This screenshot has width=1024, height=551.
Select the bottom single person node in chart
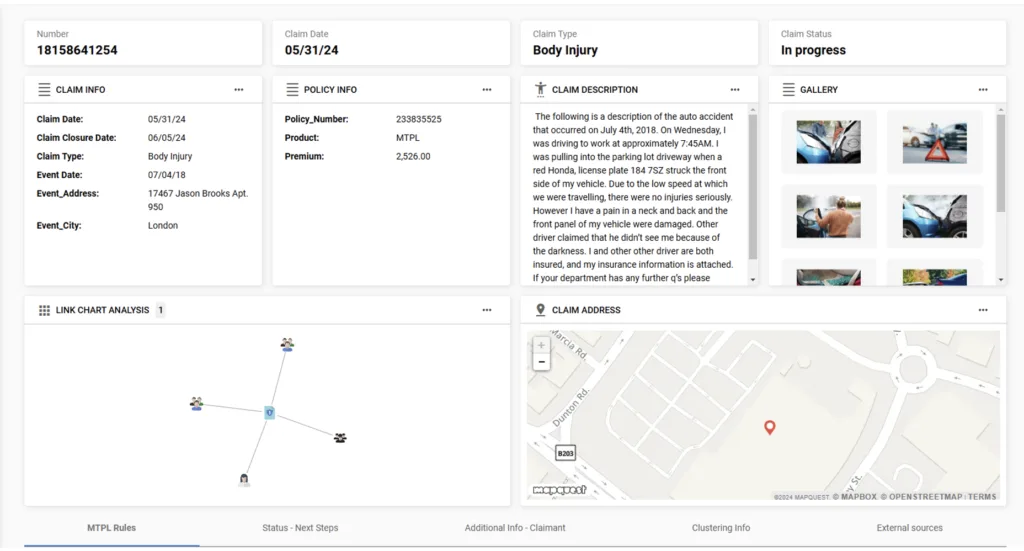pos(244,480)
